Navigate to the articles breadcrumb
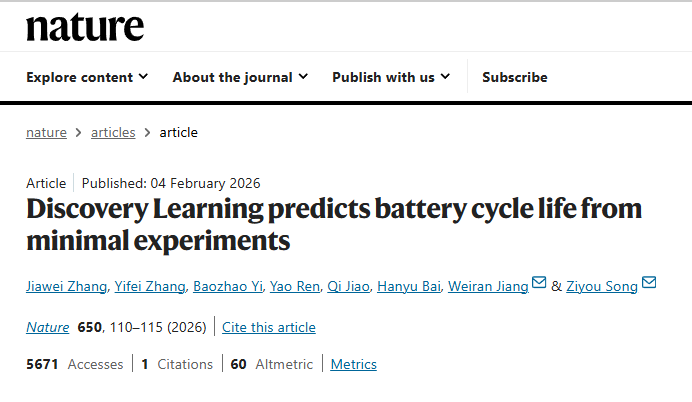The image size is (692, 402). (x=113, y=132)
